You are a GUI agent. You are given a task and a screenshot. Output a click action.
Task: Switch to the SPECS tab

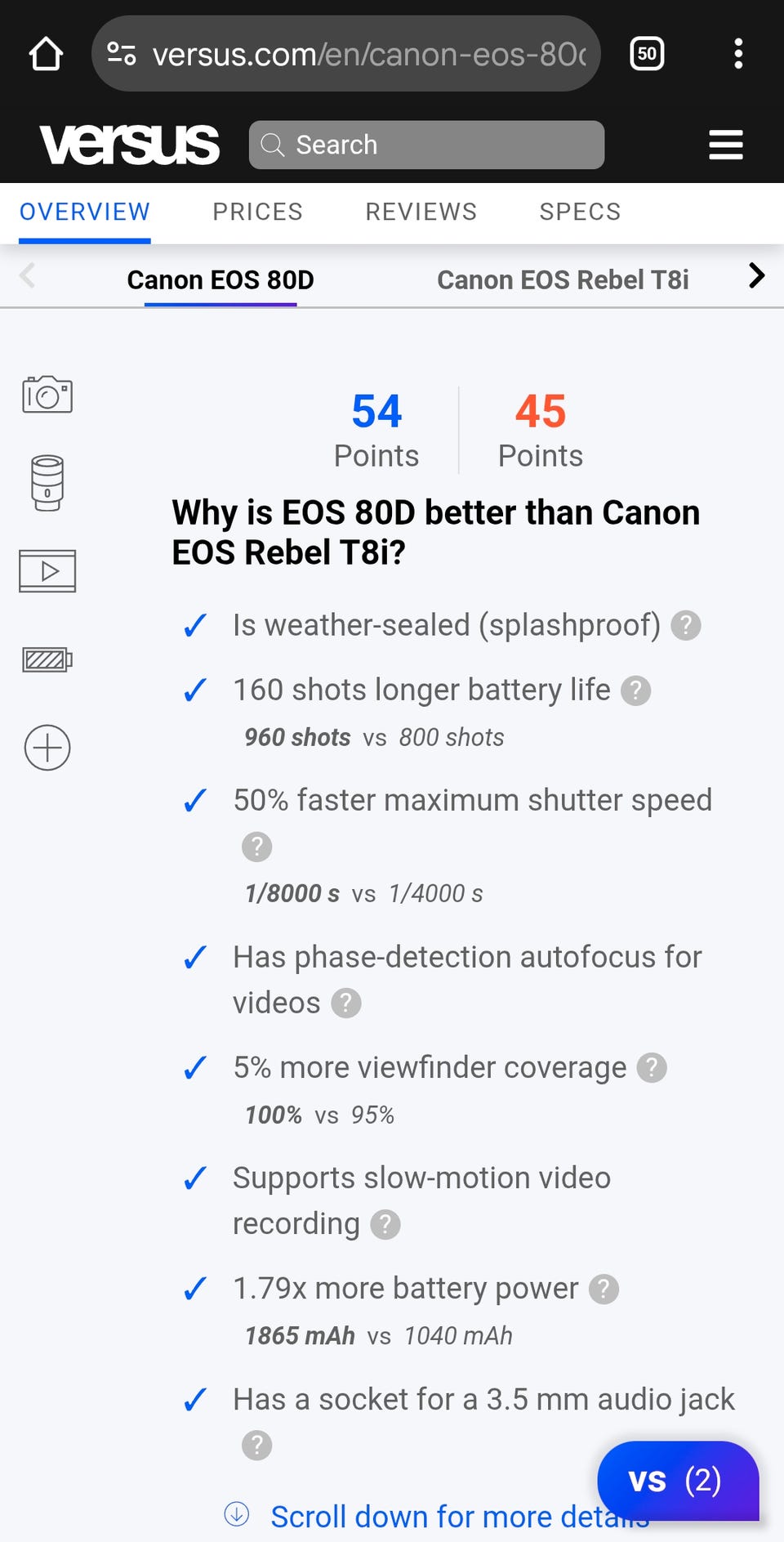click(580, 212)
